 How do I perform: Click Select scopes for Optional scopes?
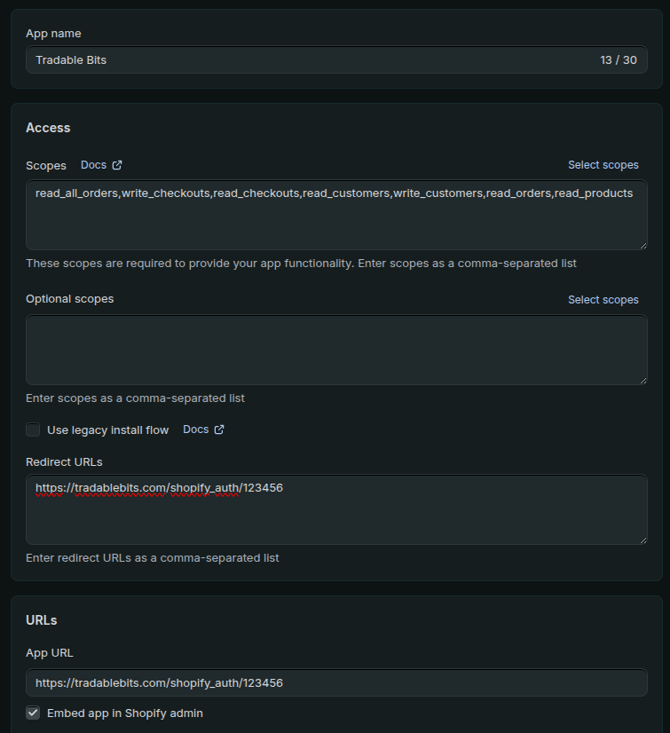point(603,300)
